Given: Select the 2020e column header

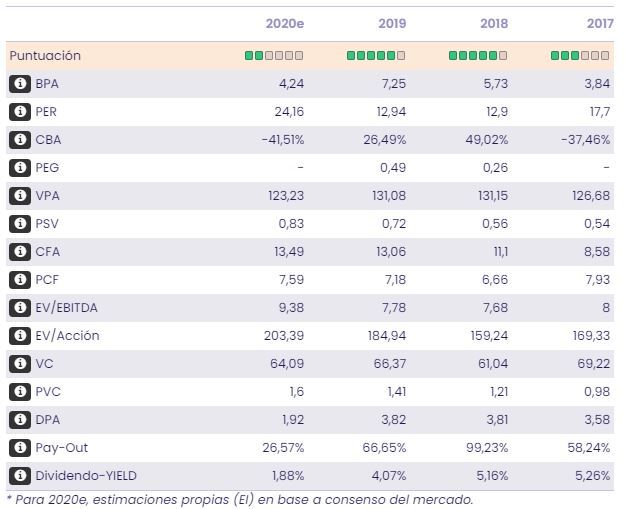Looking at the screenshot, I should tap(284, 23).
